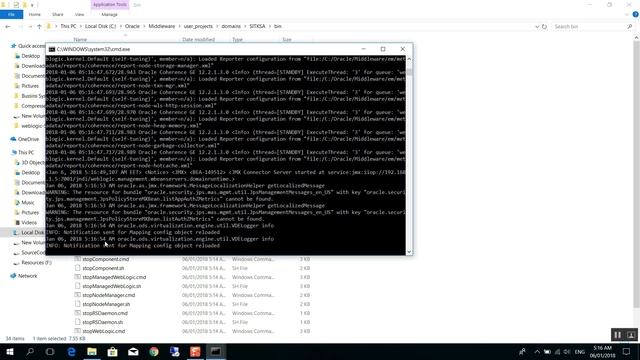Screen dimensions: 640x360
Task: Launch Microsoft Edge from taskbar
Action: point(71,351)
